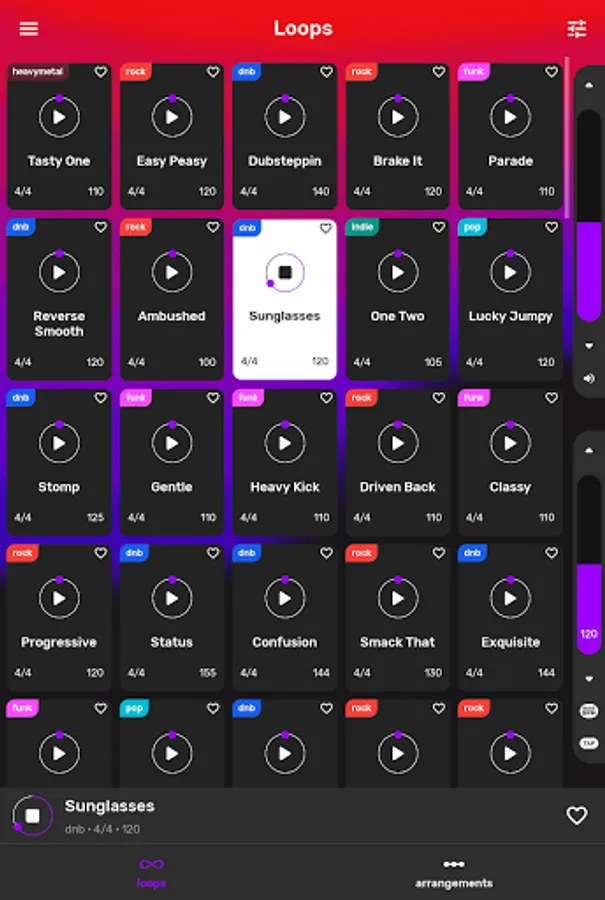The height and width of the screenshot is (900, 605).
Task: Mute audio with the speaker icon
Action: (x=589, y=378)
